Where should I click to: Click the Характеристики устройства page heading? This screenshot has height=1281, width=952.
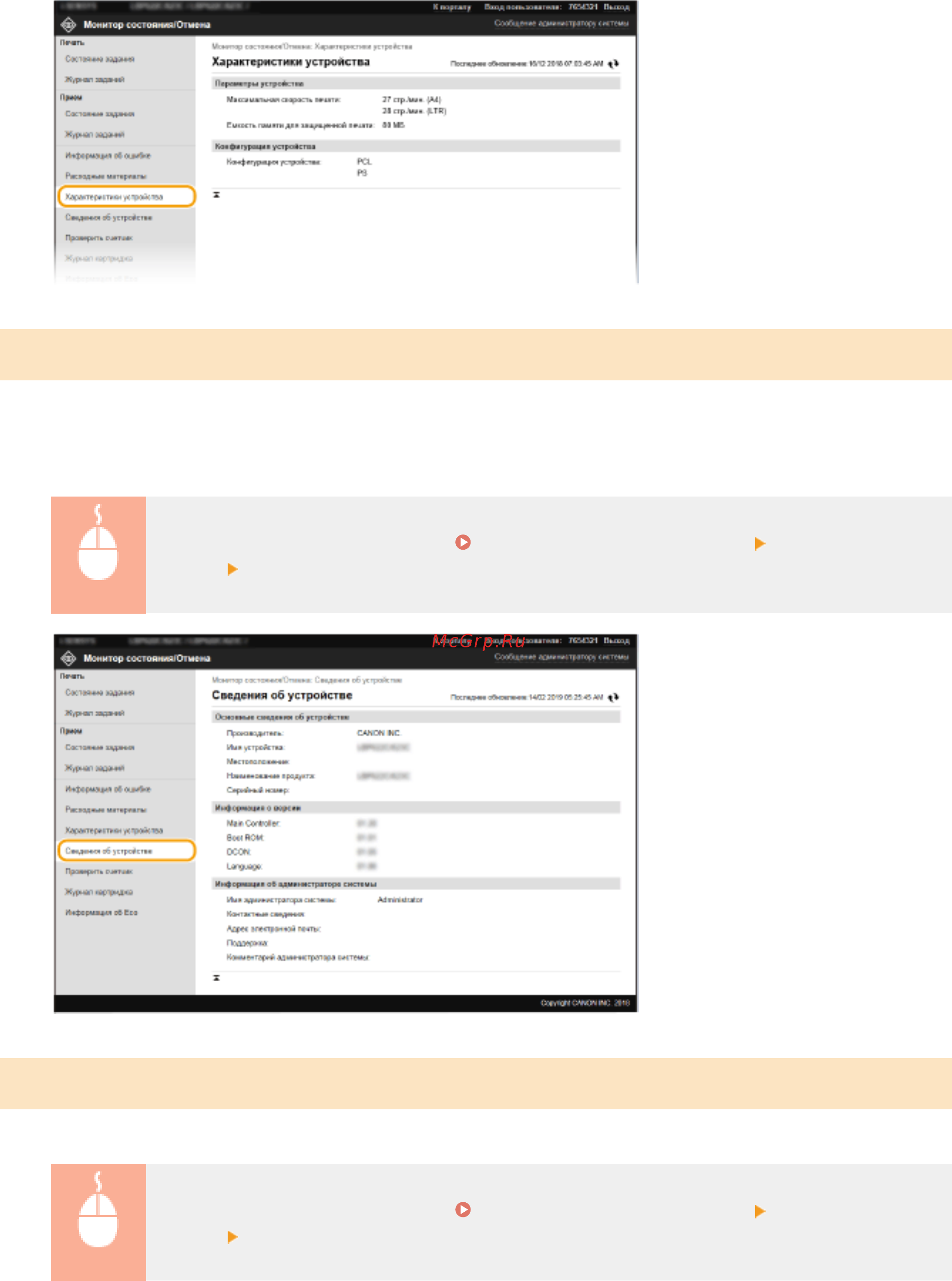pos(290,62)
